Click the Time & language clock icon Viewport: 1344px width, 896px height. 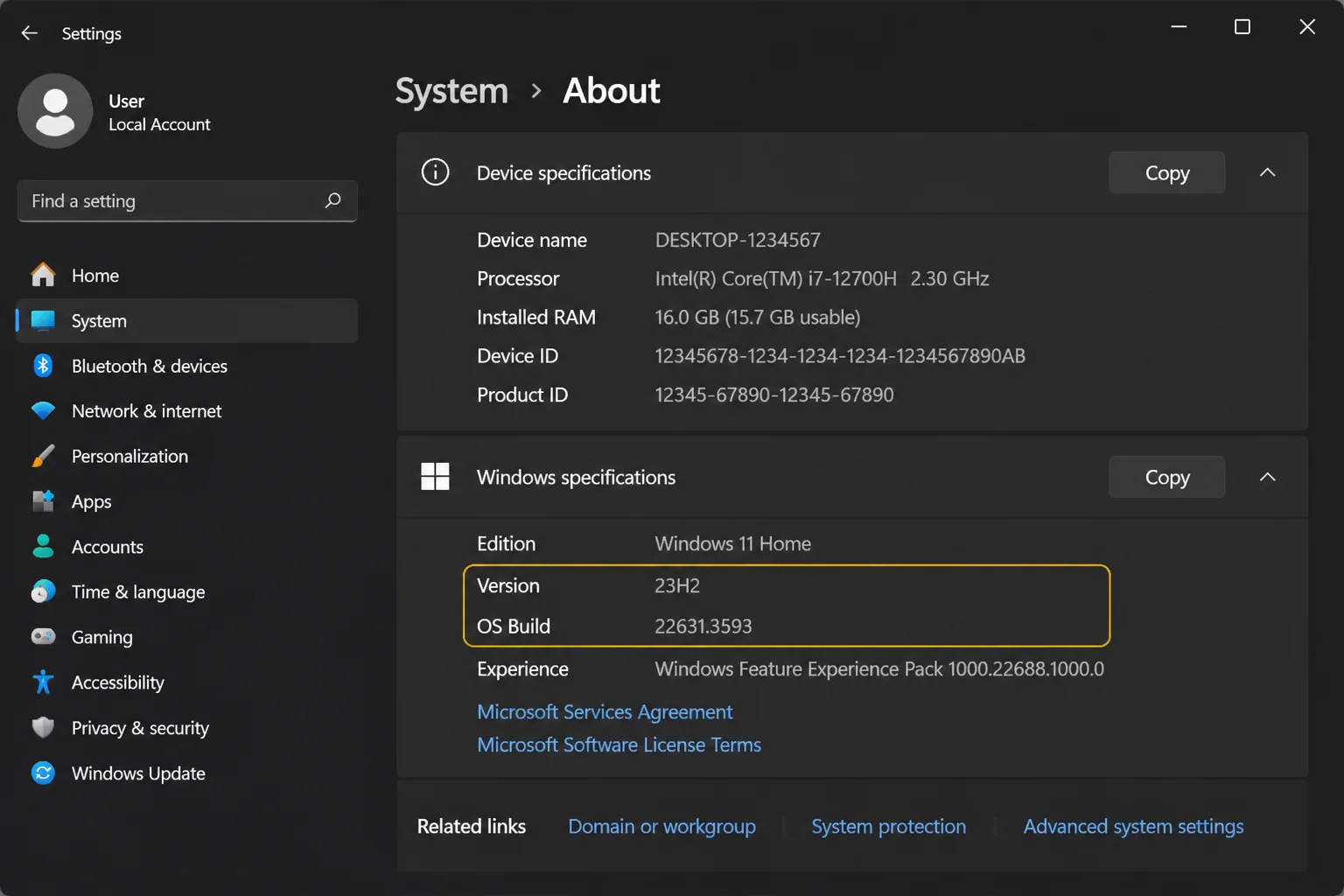[x=43, y=591]
